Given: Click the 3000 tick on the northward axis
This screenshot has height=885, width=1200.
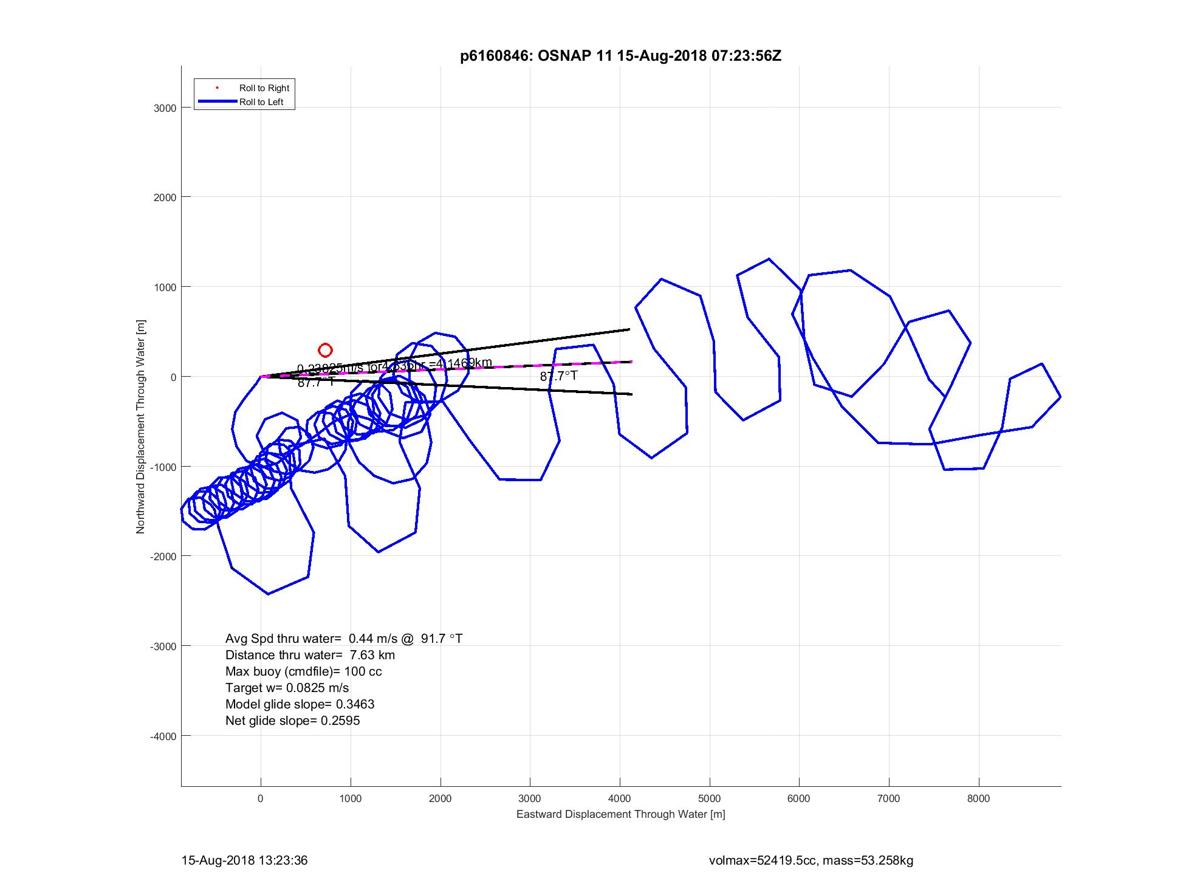Looking at the screenshot, I should (x=164, y=108).
